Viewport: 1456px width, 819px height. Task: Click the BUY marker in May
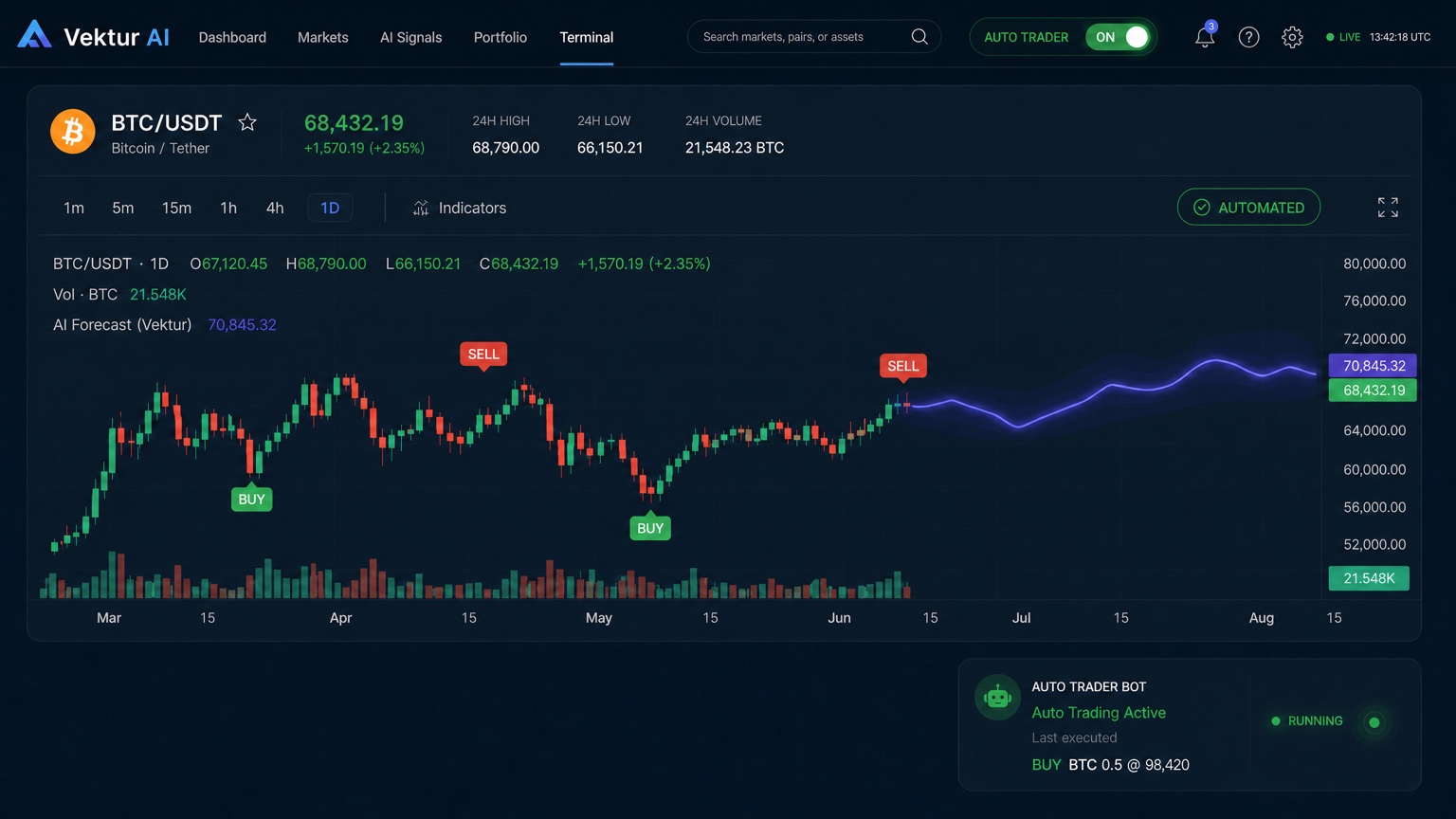(650, 527)
